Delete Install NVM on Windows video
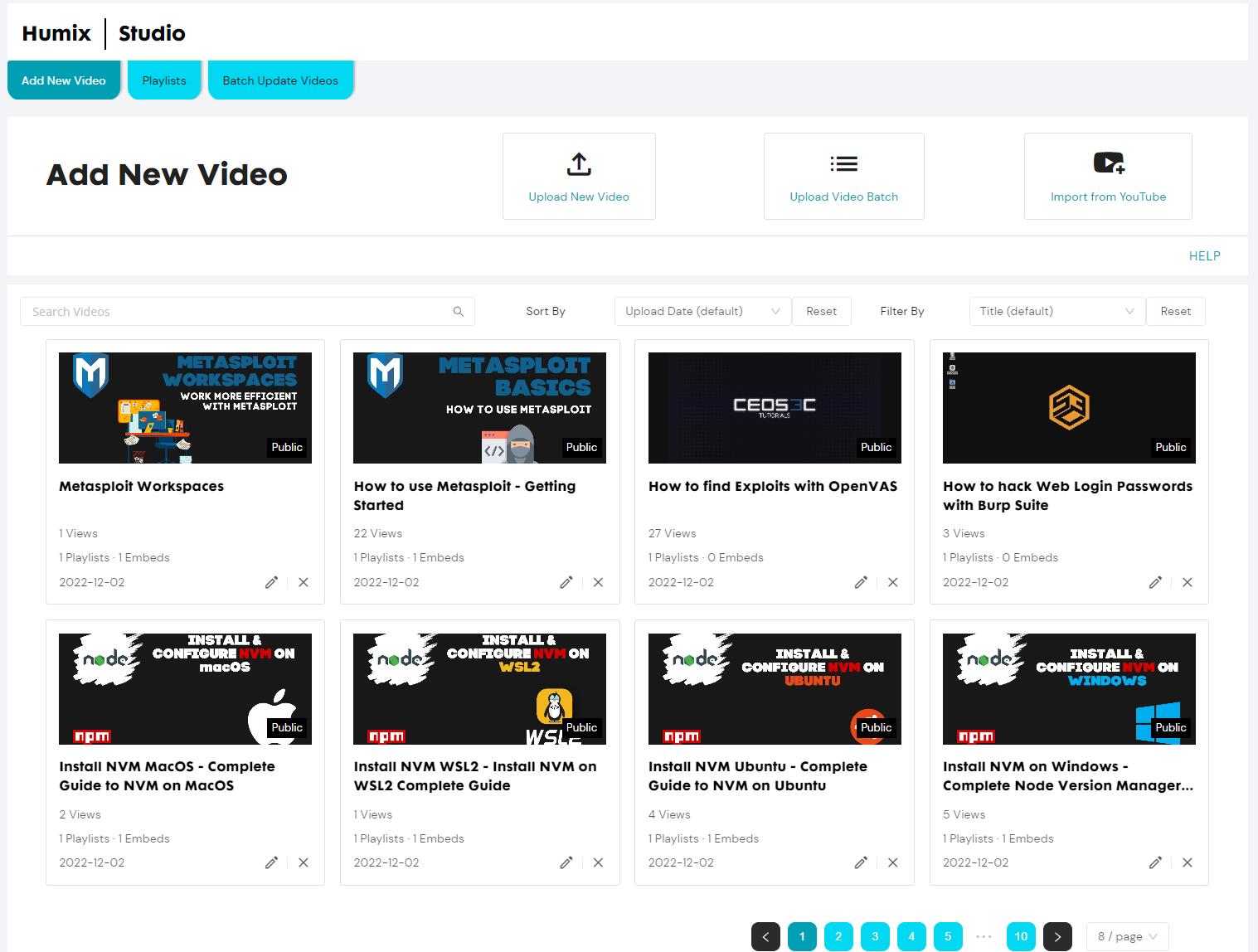The image size is (1258, 952). pos(1188,862)
